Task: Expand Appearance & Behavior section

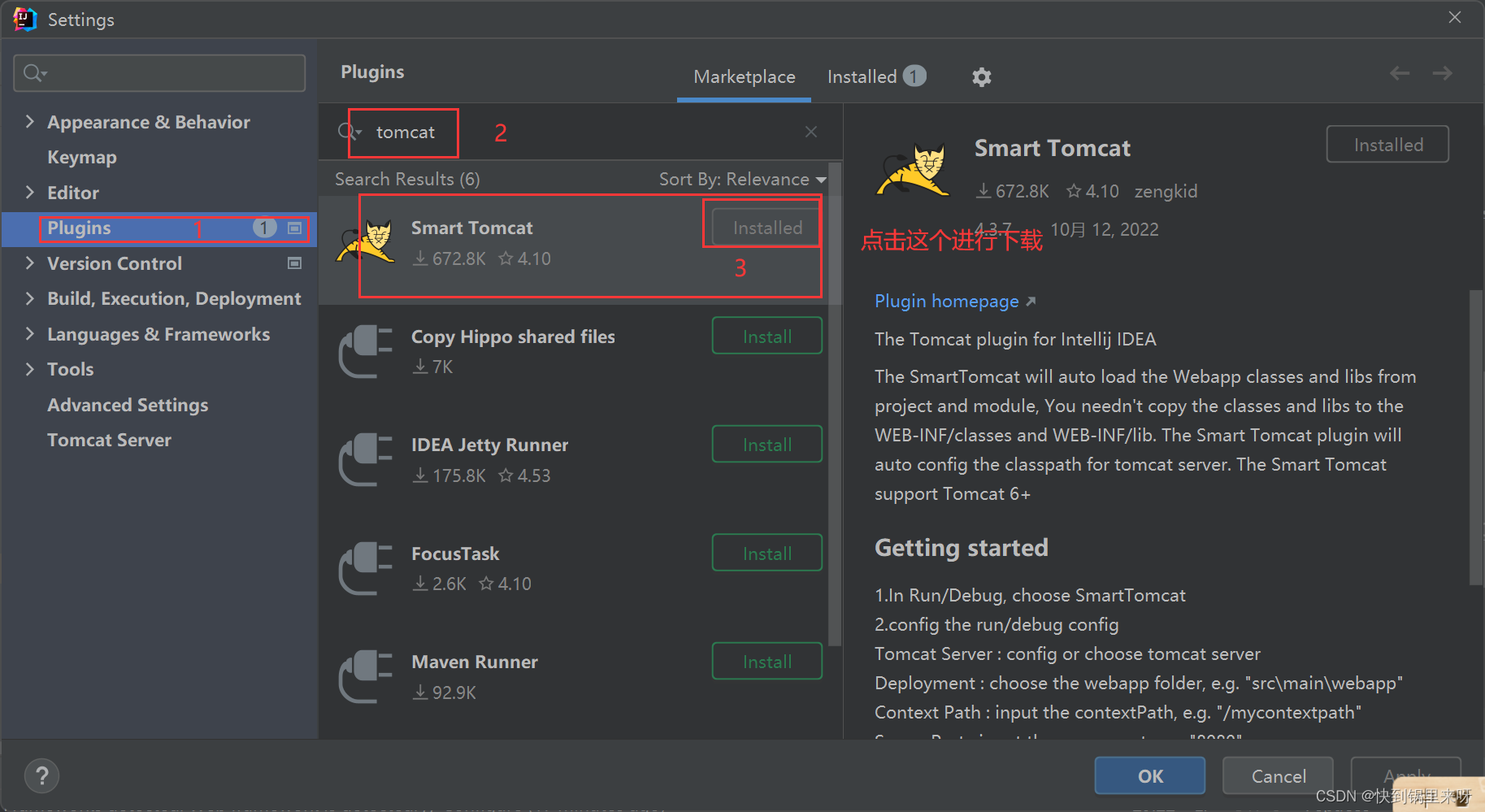Action: coord(30,122)
